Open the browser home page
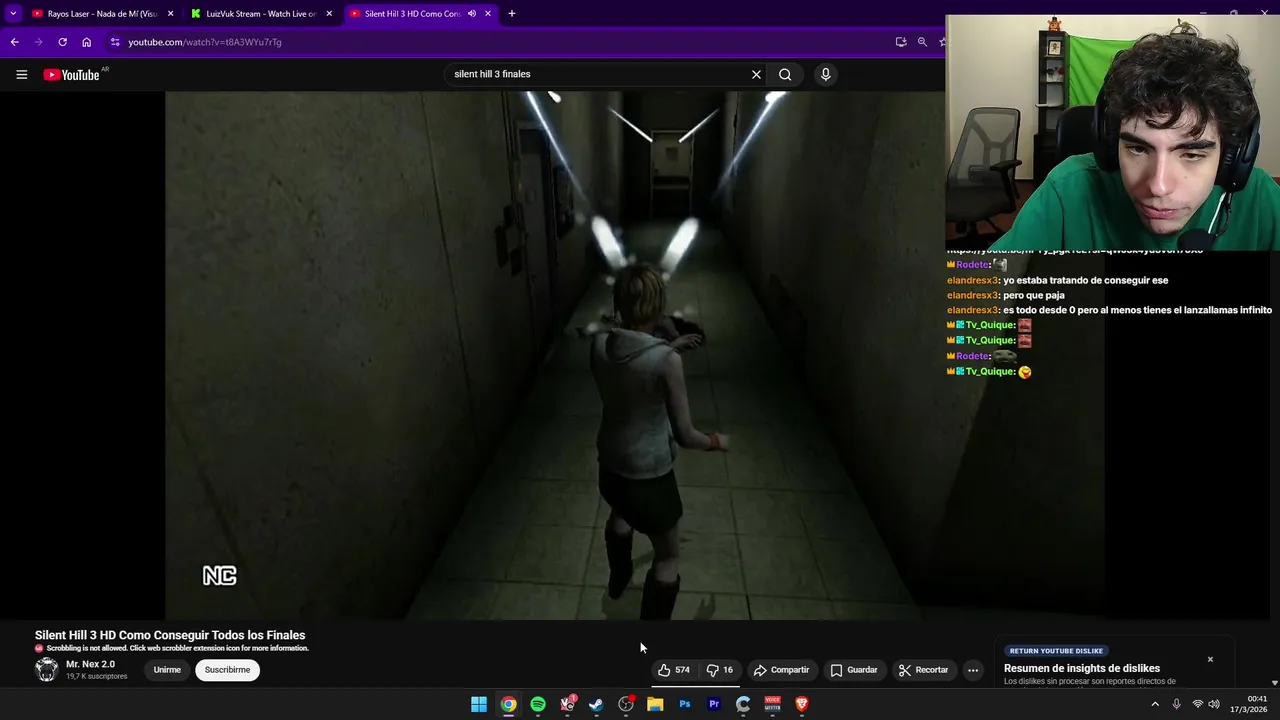This screenshot has height=720, width=1280. click(86, 42)
